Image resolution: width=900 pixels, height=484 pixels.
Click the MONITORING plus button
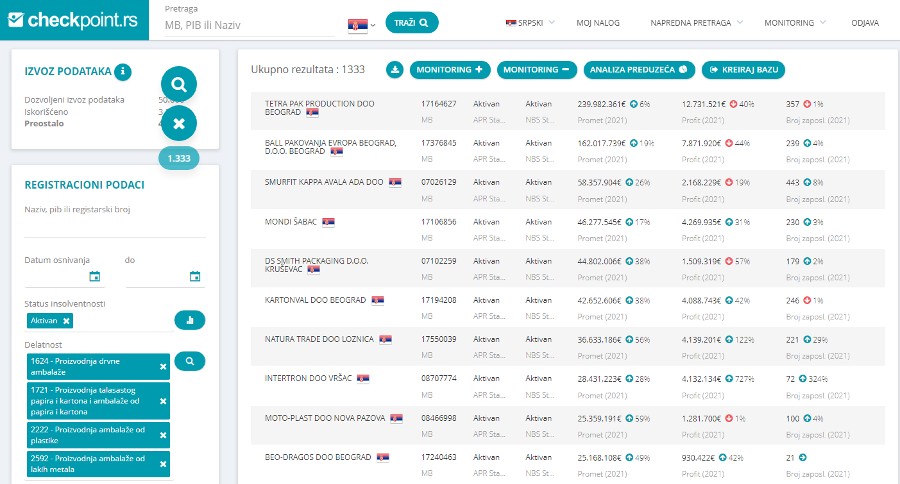click(450, 70)
